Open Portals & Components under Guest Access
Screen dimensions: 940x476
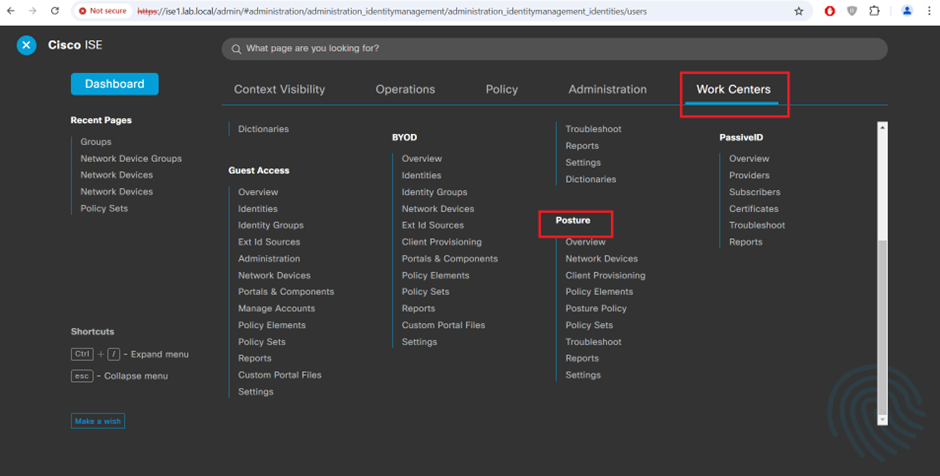(286, 292)
